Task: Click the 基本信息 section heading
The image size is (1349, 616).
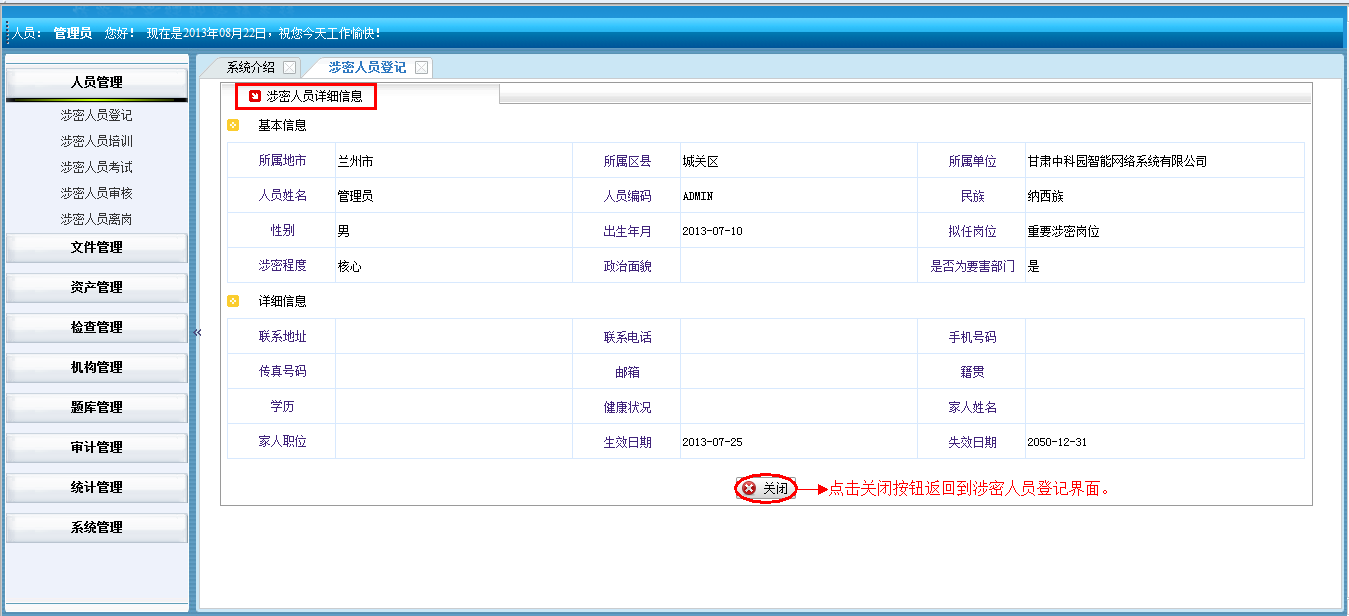Action: pyautogui.click(x=283, y=126)
